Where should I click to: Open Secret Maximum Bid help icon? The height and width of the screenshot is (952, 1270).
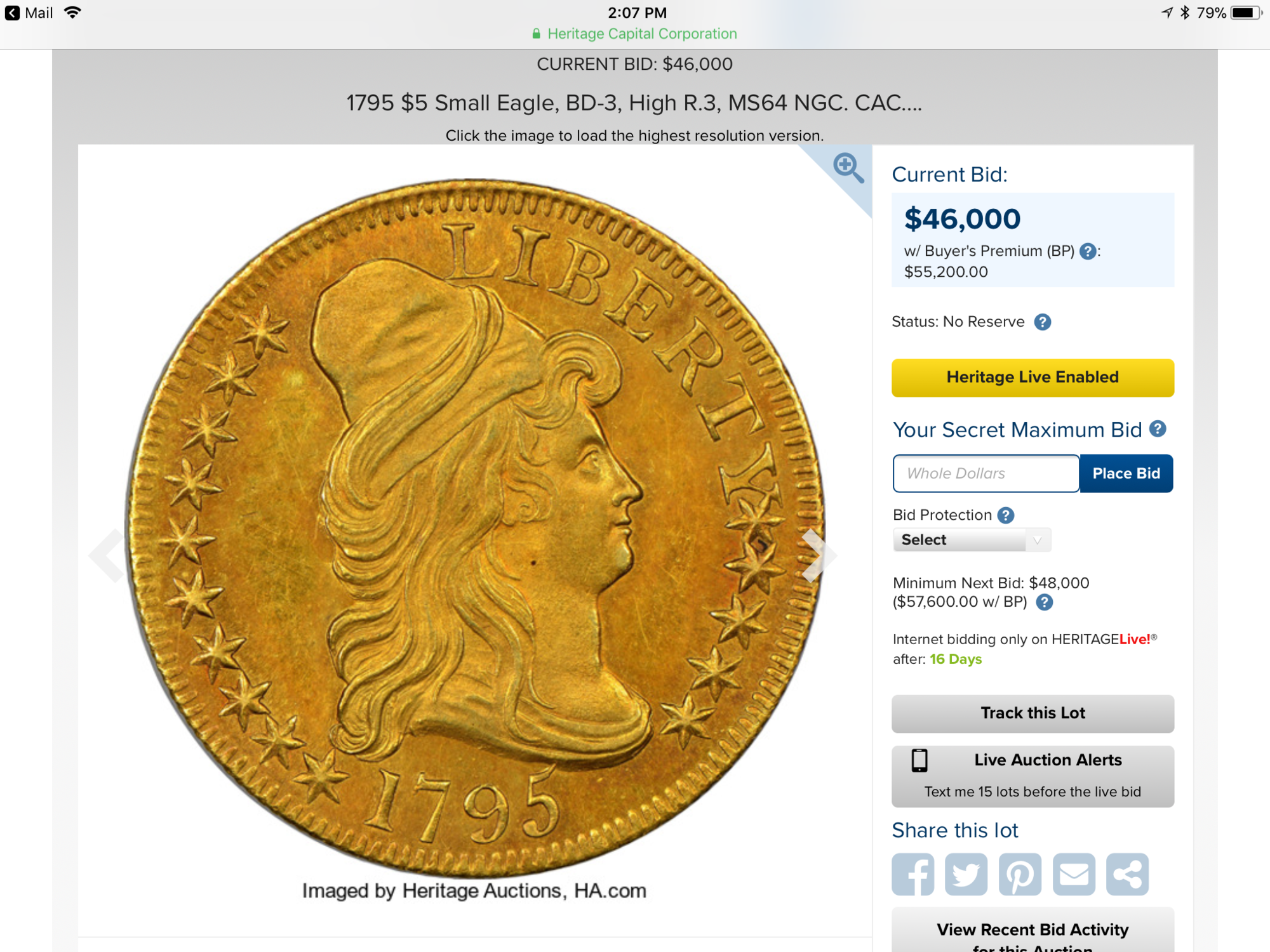[1158, 429]
